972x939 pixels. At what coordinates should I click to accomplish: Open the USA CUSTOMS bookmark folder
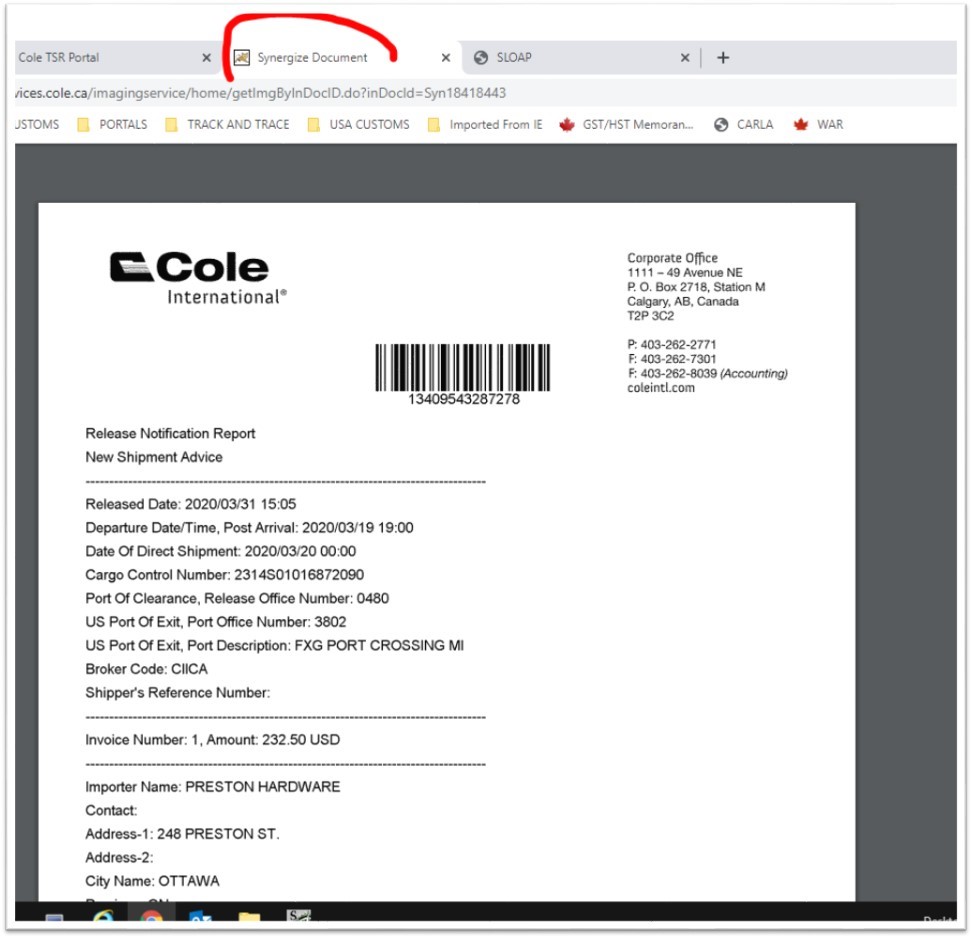(x=359, y=125)
